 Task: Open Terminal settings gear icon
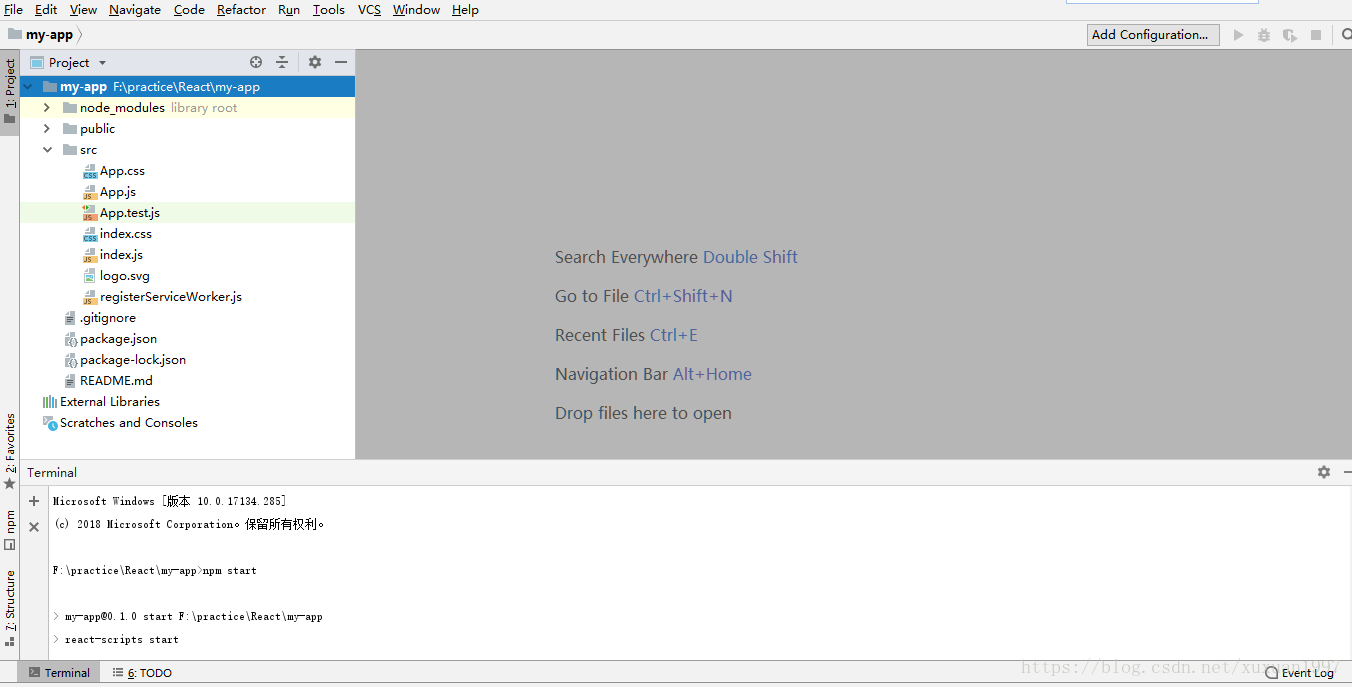point(1323,471)
